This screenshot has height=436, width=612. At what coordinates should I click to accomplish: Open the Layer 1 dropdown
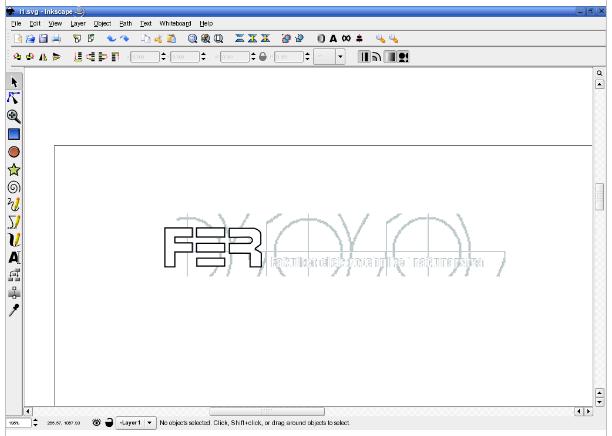[136, 423]
